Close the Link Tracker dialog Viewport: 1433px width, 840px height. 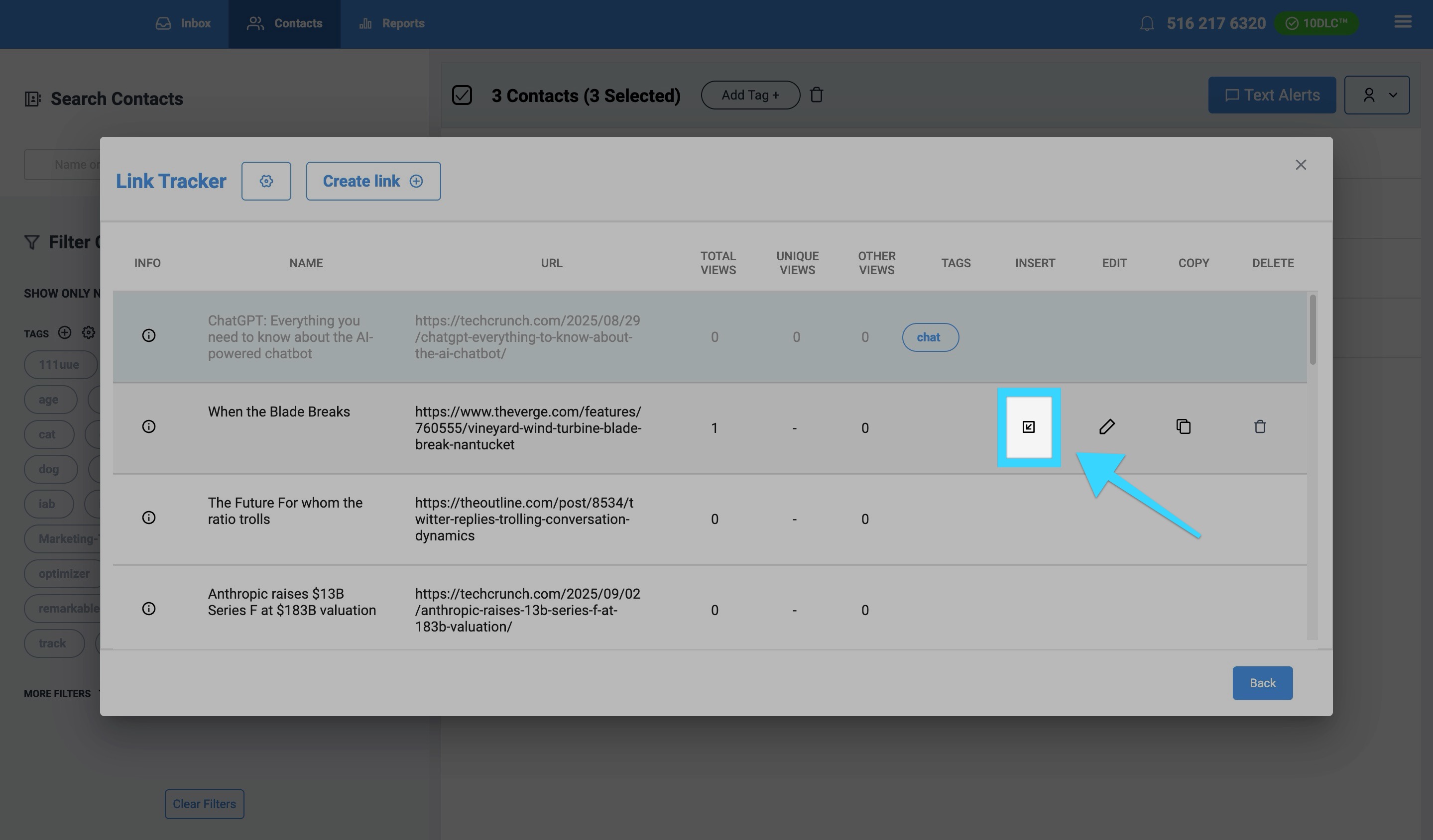click(1301, 165)
